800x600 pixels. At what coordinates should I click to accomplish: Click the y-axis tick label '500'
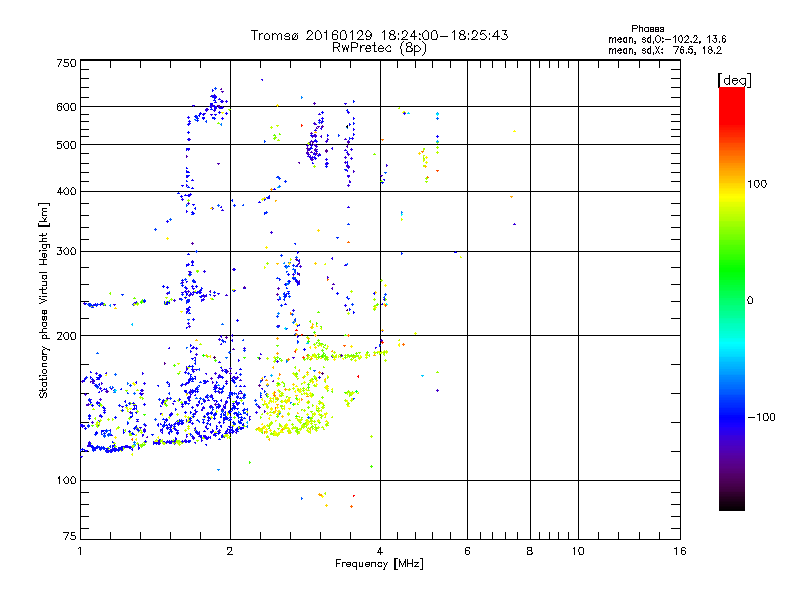pyautogui.click(x=66, y=145)
